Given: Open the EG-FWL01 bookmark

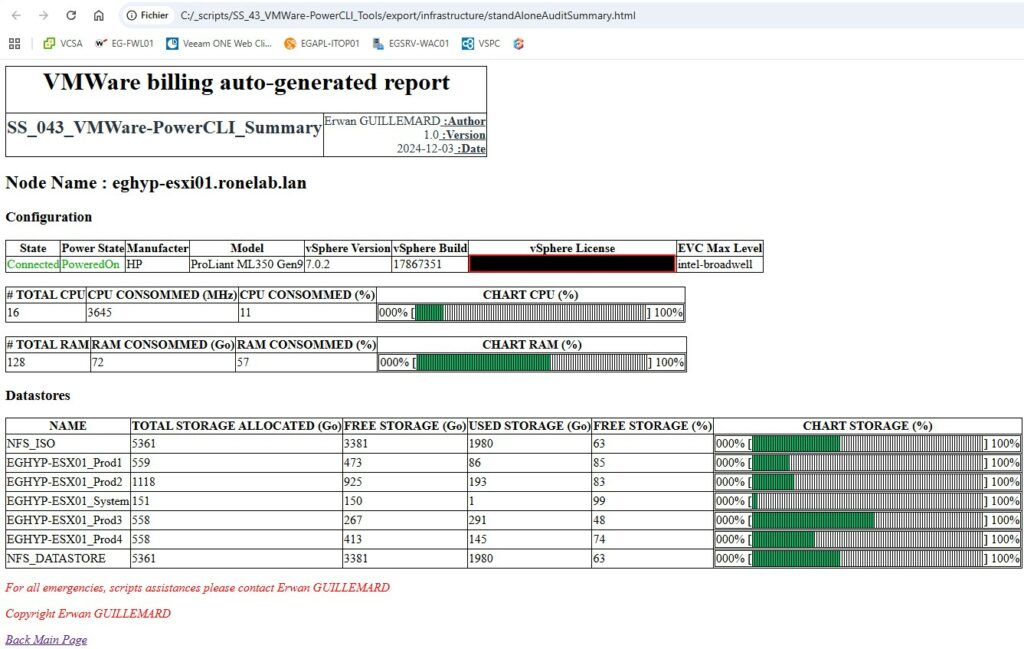Looking at the screenshot, I should [124, 44].
